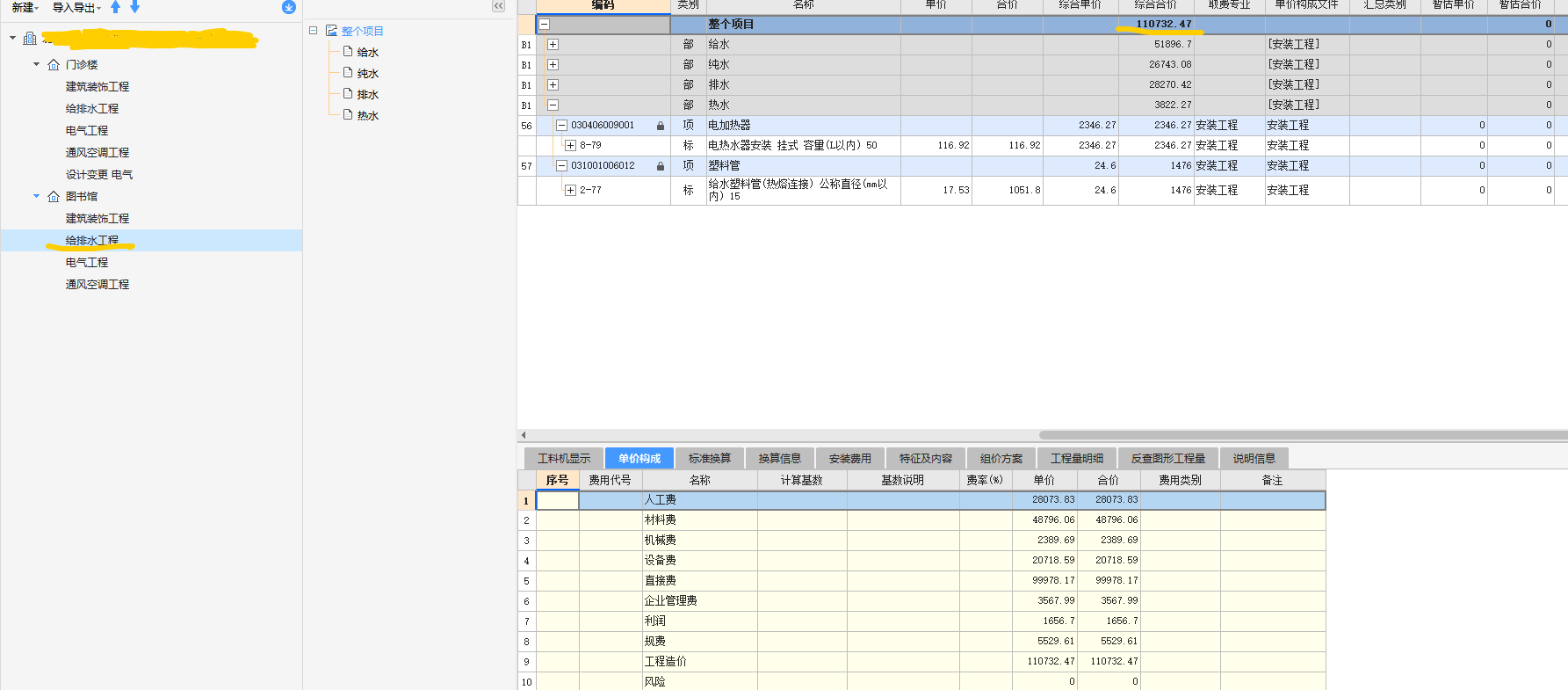This screenshot has height=690, width=1568.
Task: Click house icon next to 门诊楼
Action: point(54,65)
